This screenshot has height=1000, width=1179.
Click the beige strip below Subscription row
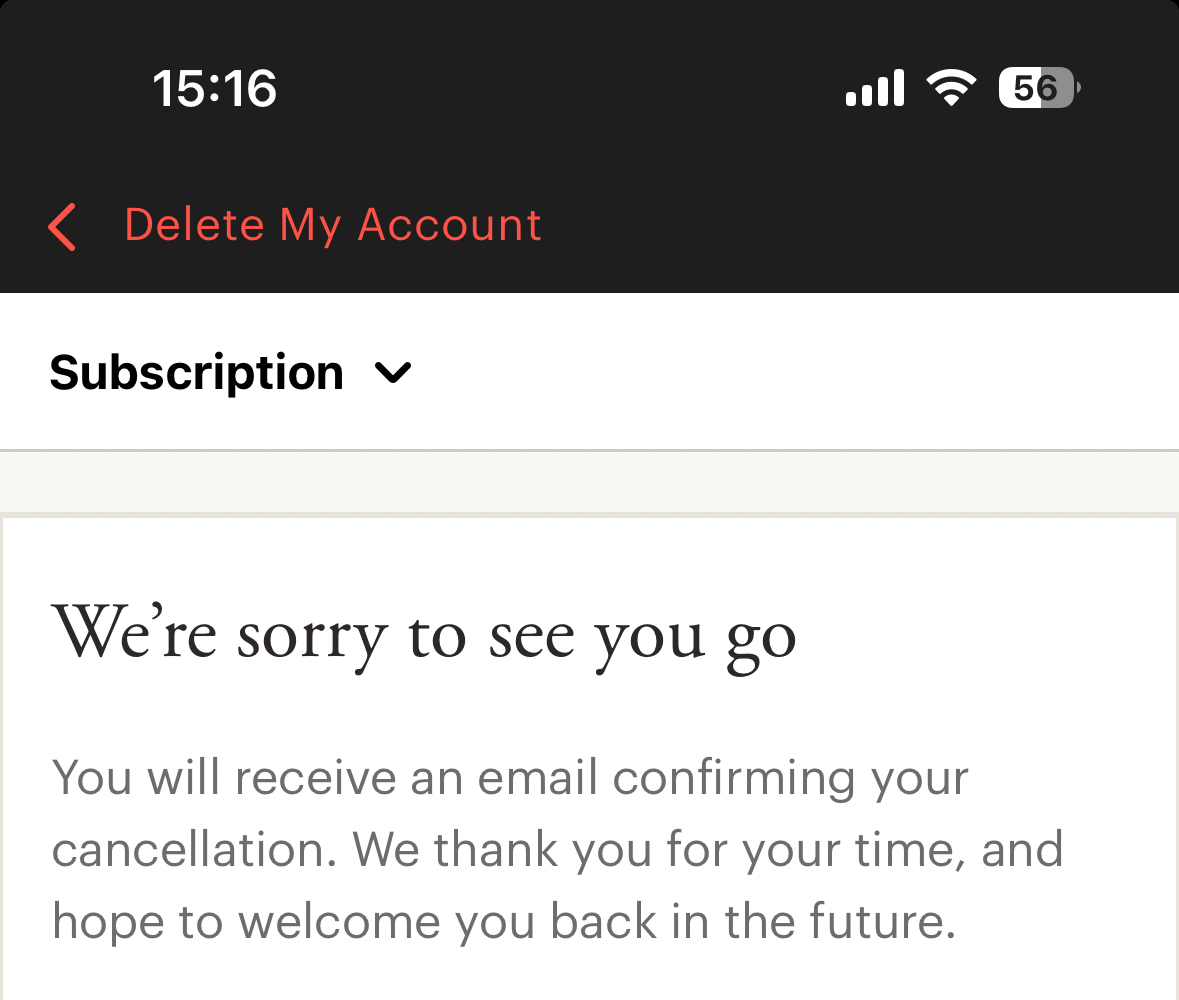(589, 482)
